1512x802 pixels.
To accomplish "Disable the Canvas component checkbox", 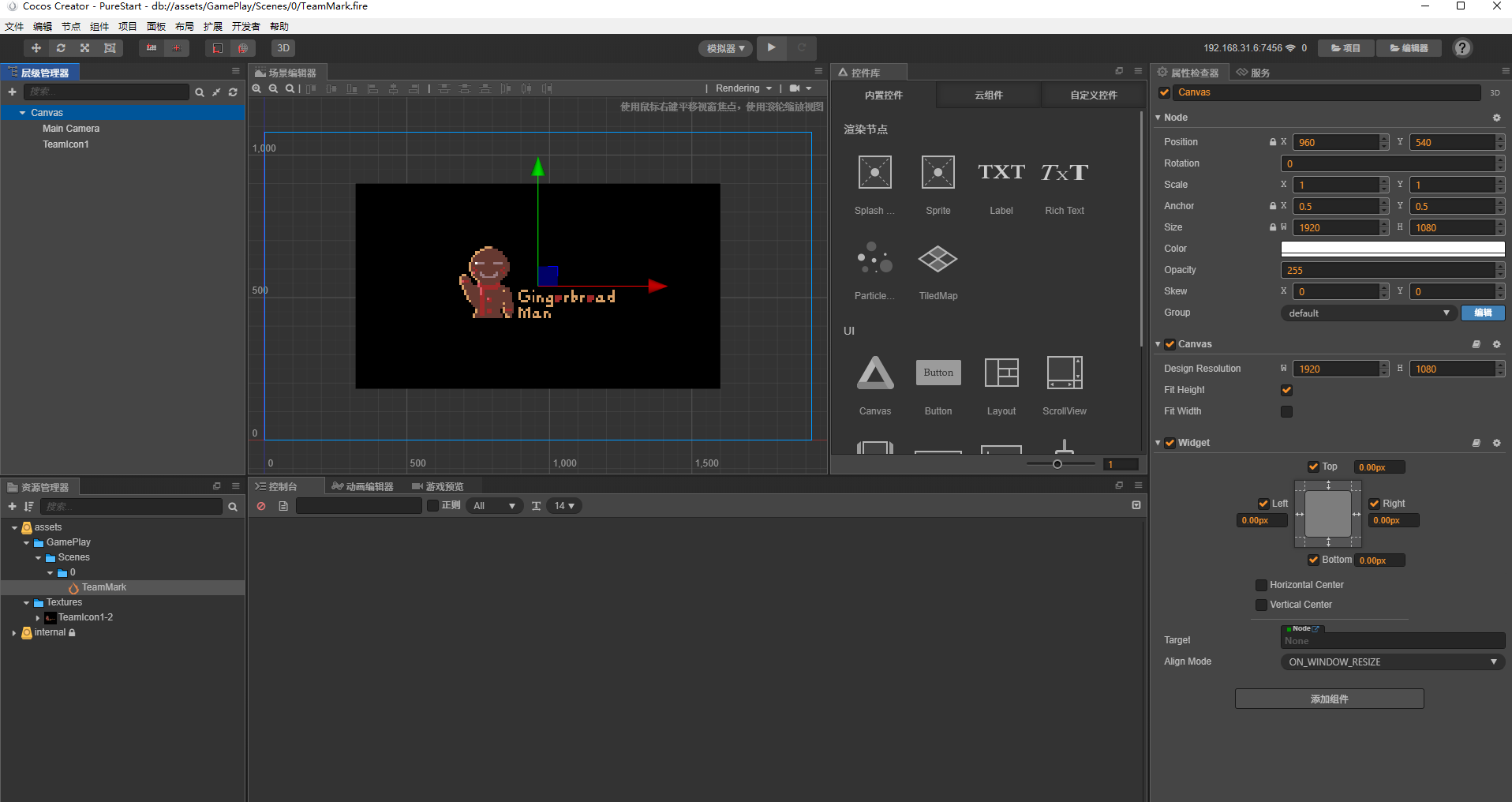I will tap(1170, 344).
